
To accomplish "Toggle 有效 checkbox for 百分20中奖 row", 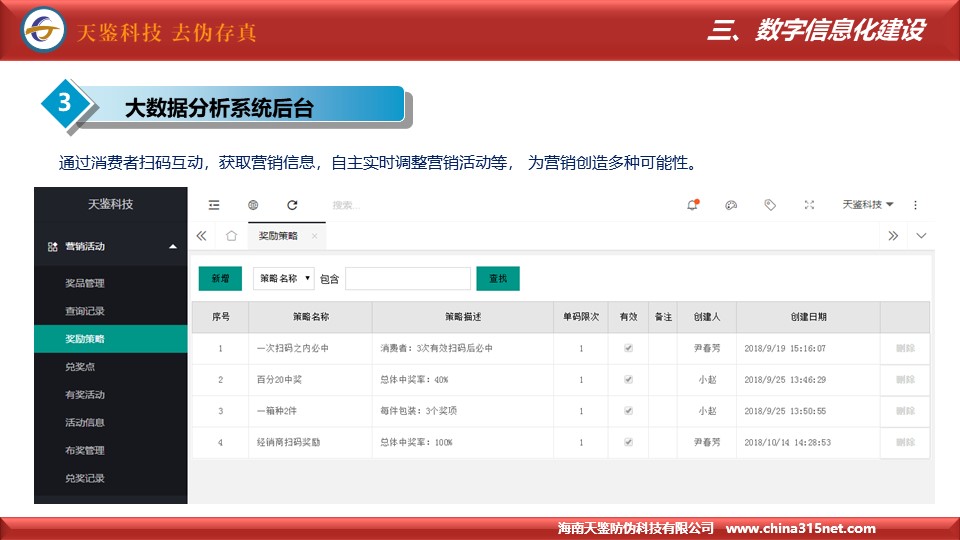I will pos(628,380).
